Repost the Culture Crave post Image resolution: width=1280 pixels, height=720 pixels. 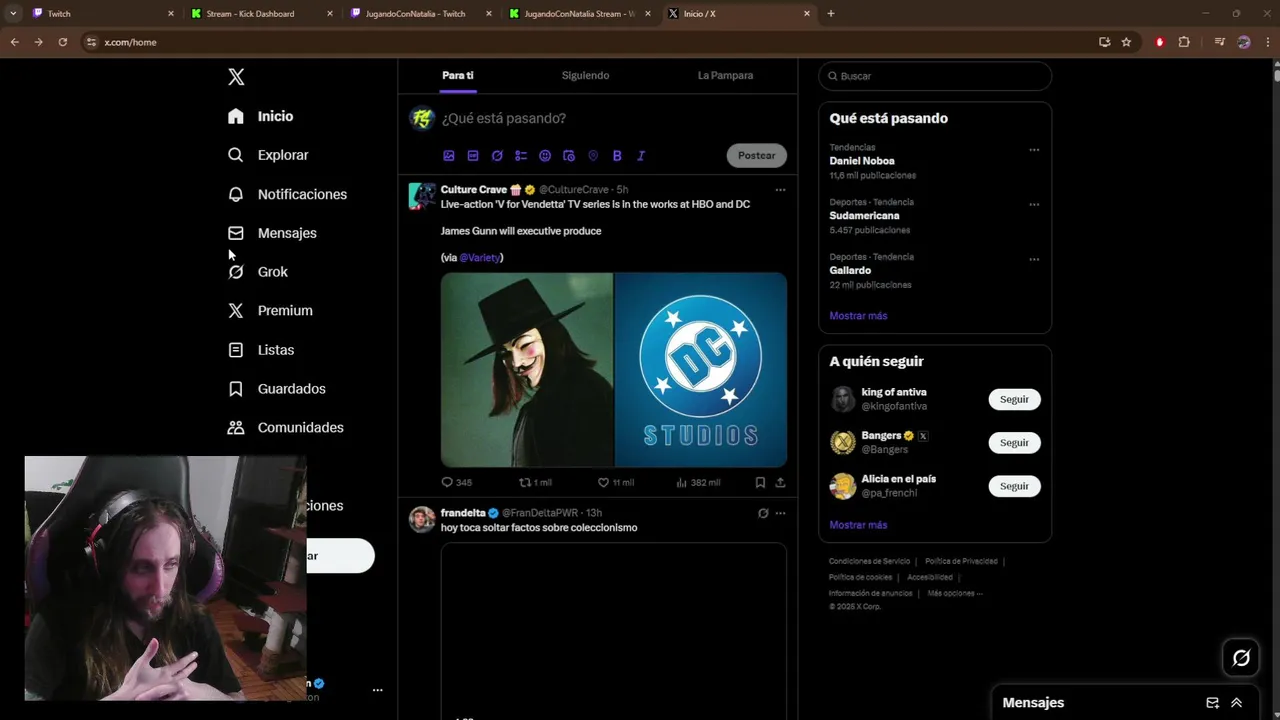click(535, 482)
